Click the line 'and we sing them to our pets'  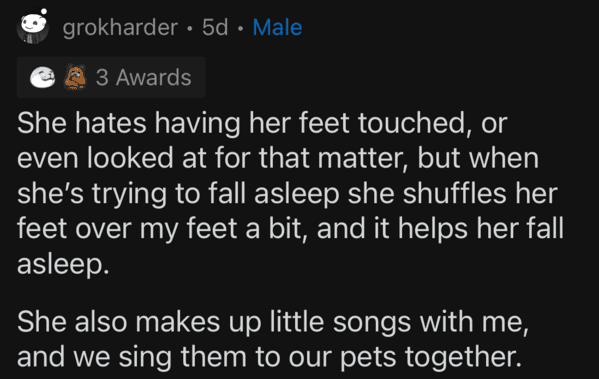[x=269, y=357]
